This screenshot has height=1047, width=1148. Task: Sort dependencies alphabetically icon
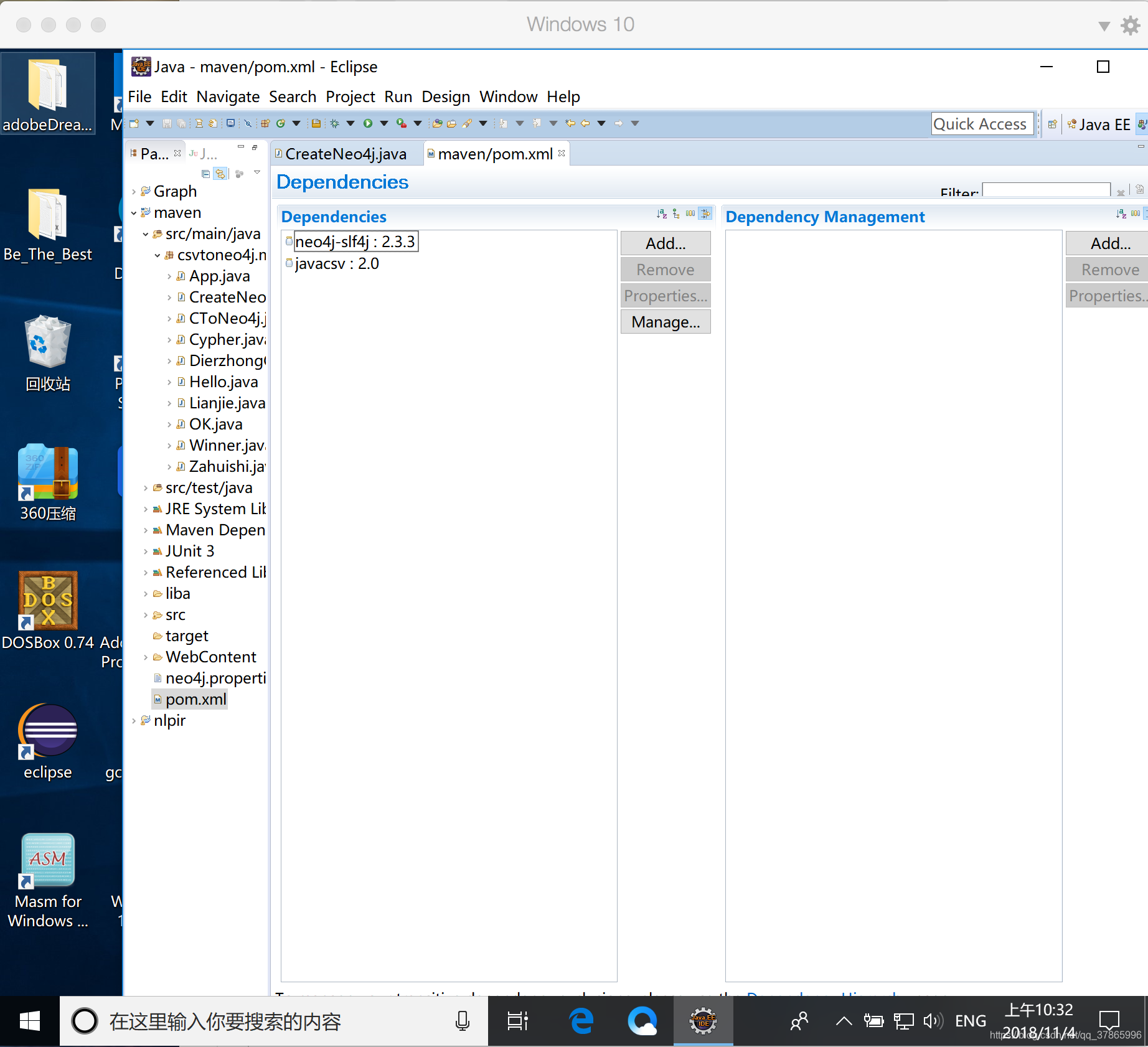[662, 214]
